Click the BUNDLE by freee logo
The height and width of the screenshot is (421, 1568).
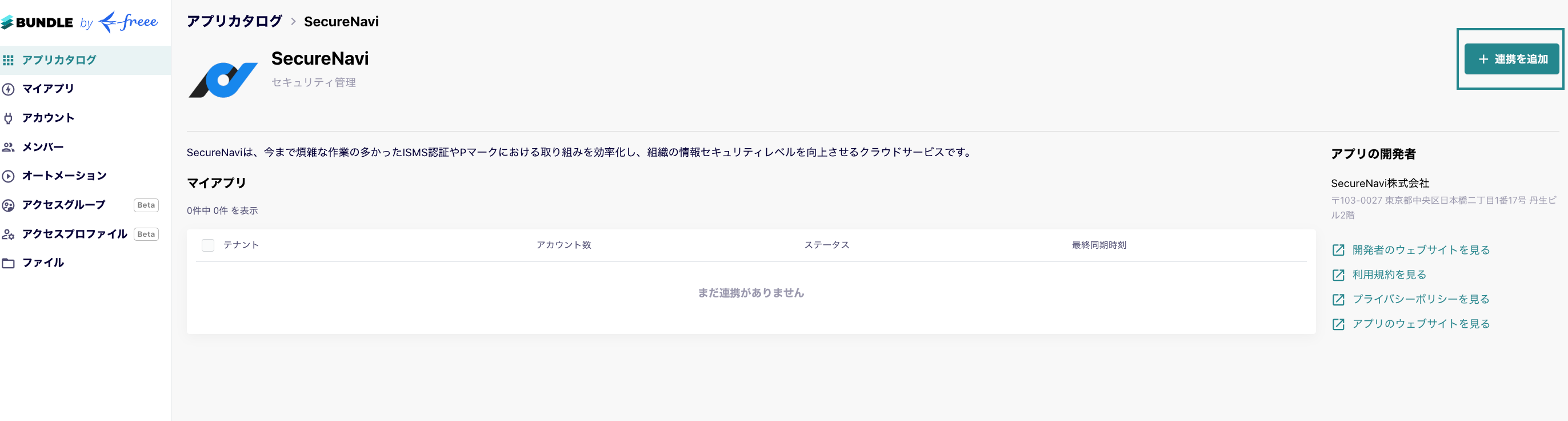point(79,22)
